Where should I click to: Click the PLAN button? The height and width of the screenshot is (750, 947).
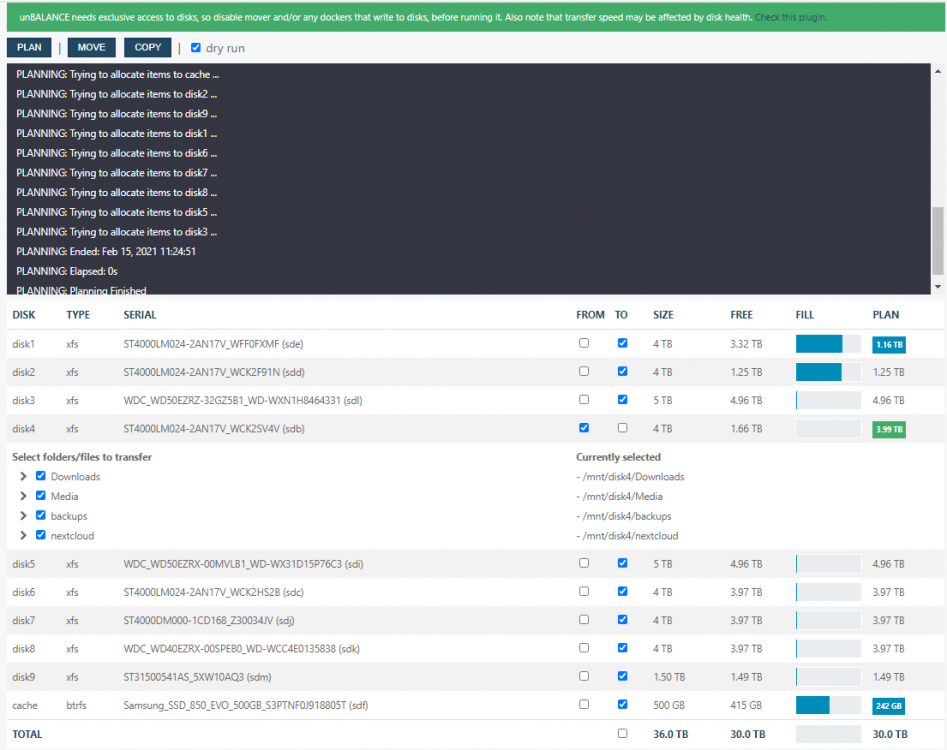click(29, 47)
